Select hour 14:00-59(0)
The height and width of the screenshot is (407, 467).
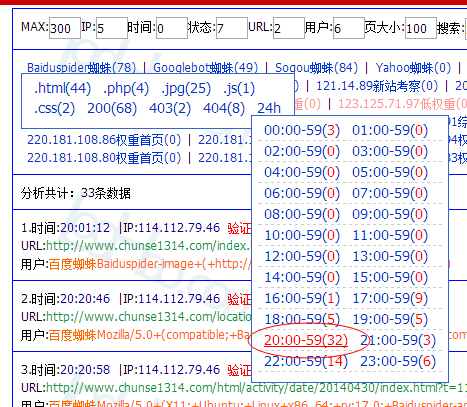pos(302,277)
